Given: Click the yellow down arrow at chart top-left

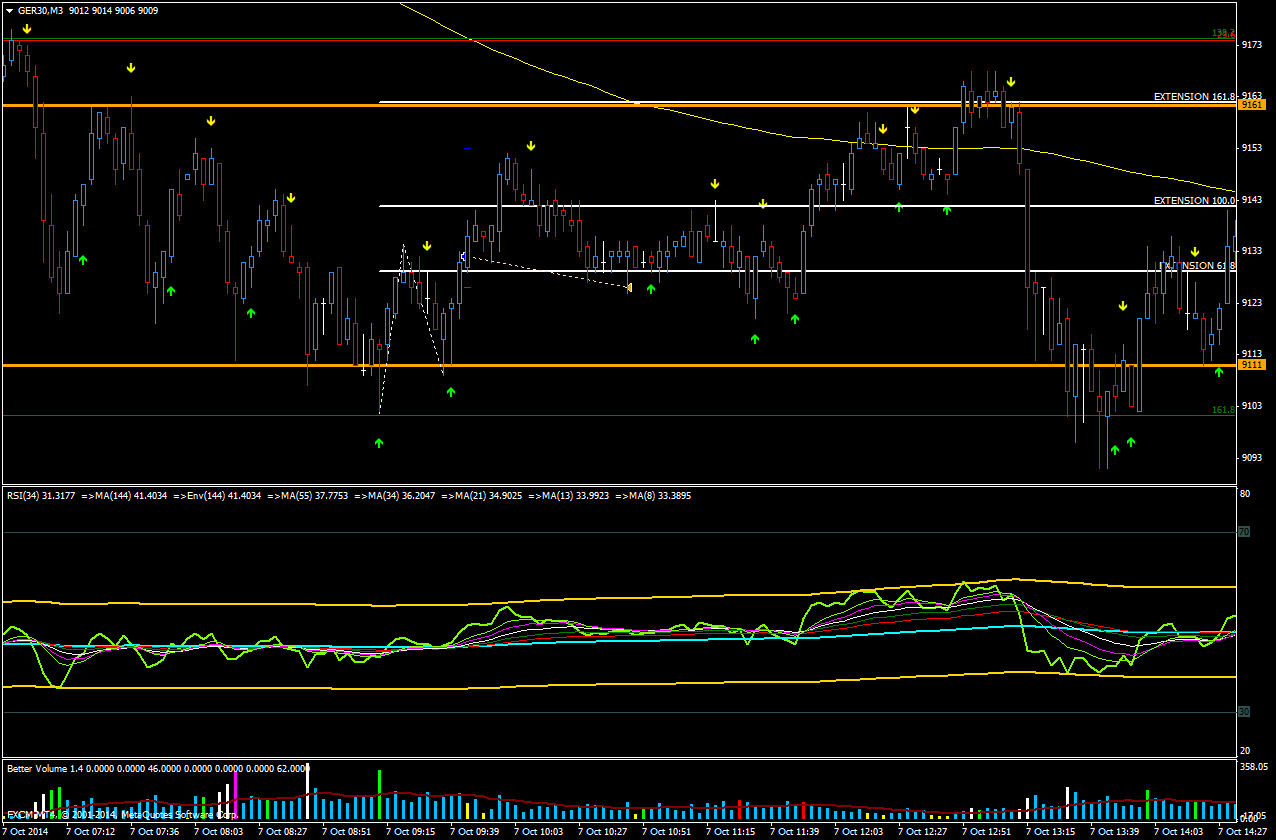Looking at the screenshot, I should 27,29.
